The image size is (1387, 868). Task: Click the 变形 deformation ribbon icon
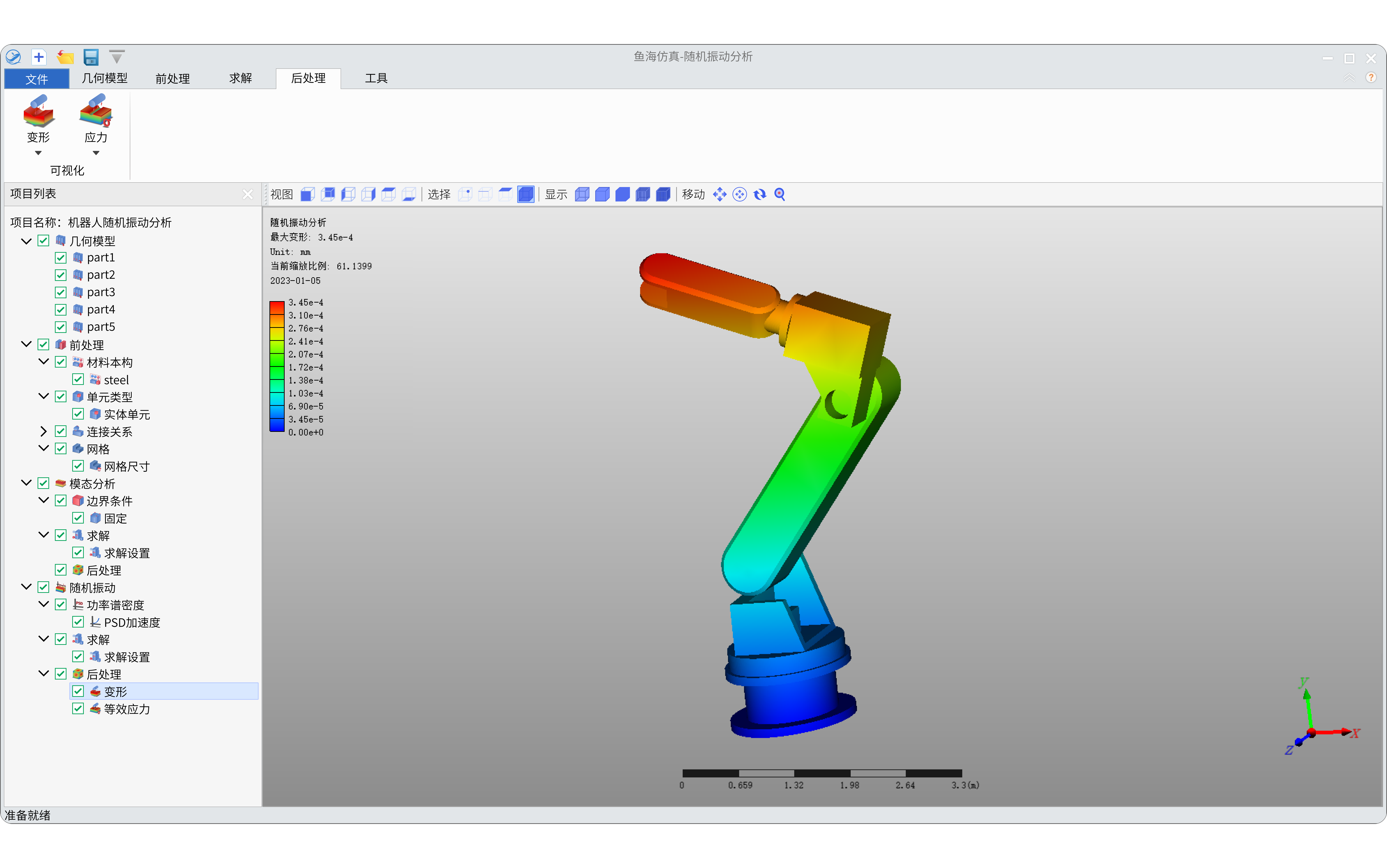pos(38,111)
